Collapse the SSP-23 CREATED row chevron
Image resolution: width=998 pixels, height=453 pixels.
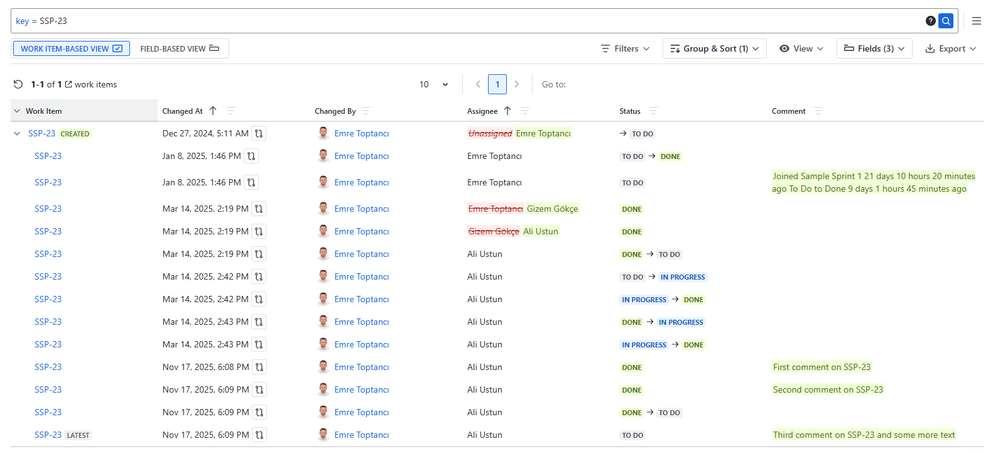point(17,134)
